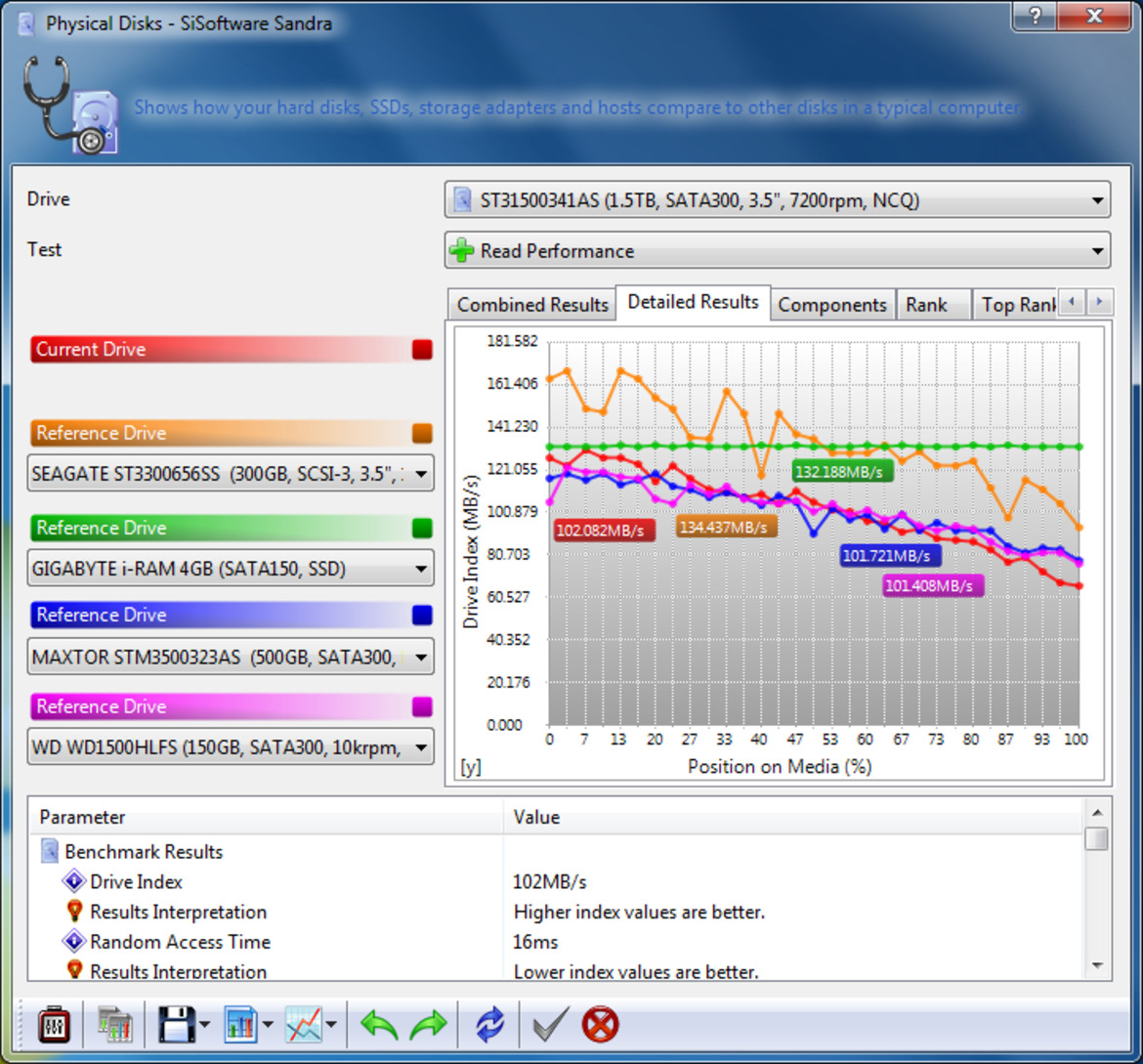This screenshot has height=1064, width=1143.
Task: Click the 16ms value cell
Action: (535, 942)
